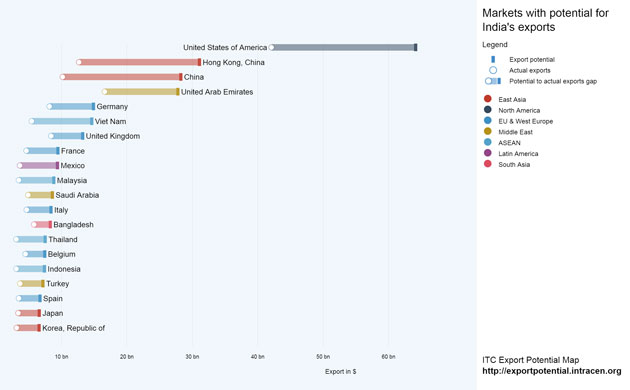Click the 'United Arab Emirates' label
Image resolution: width=630 pixels, height=390 pixels.
pos(217,92)
